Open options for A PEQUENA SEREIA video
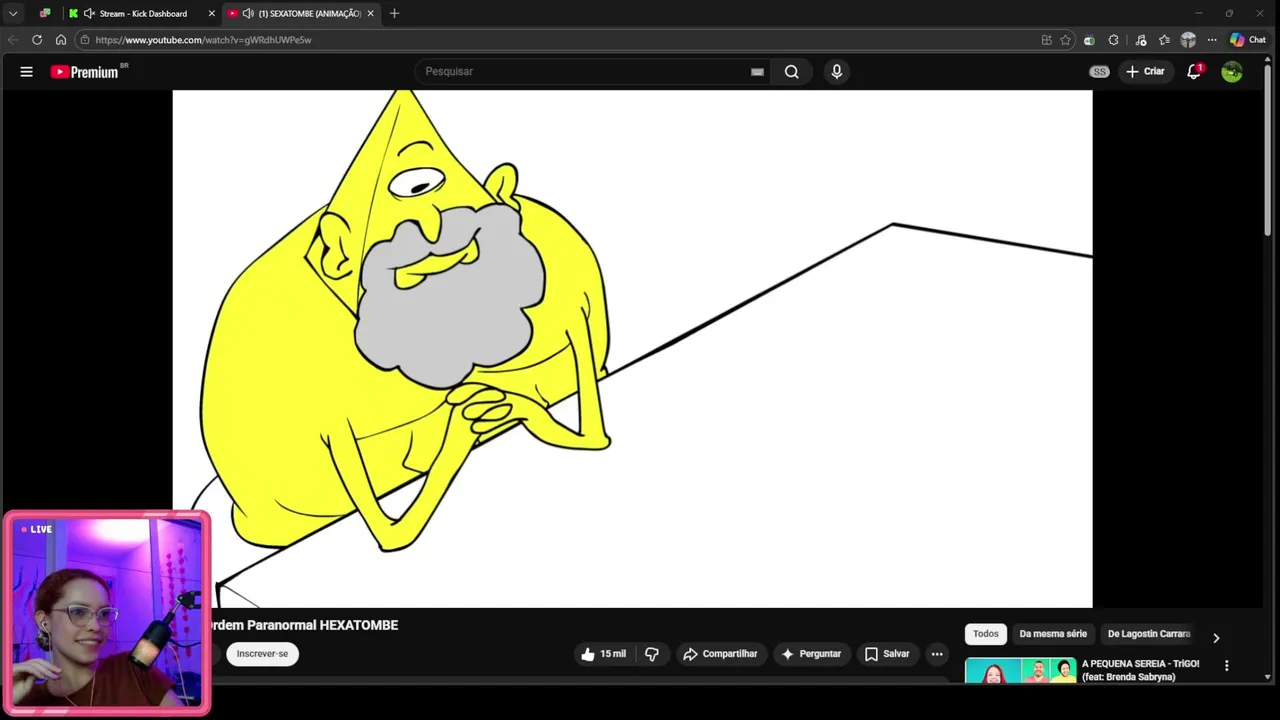This screenshot has height=720, width=1280. (x=1227, y=665)
